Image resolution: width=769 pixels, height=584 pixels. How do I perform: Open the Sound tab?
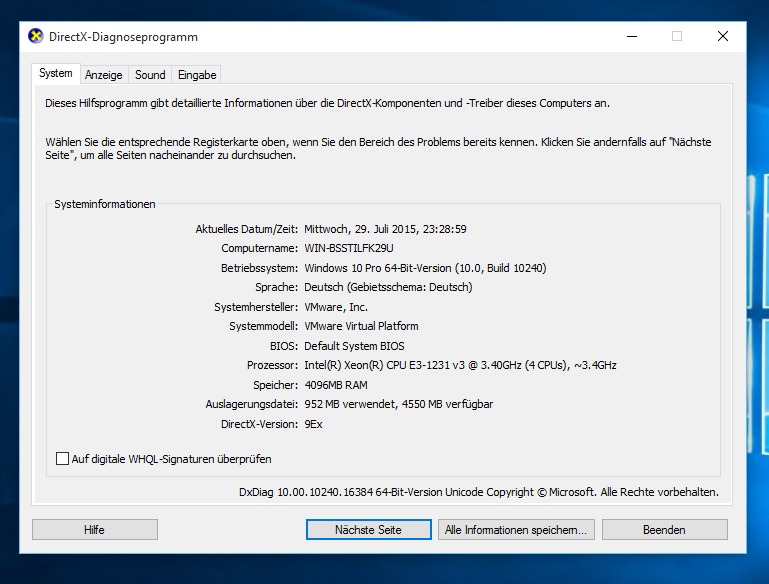click(150, 75)
